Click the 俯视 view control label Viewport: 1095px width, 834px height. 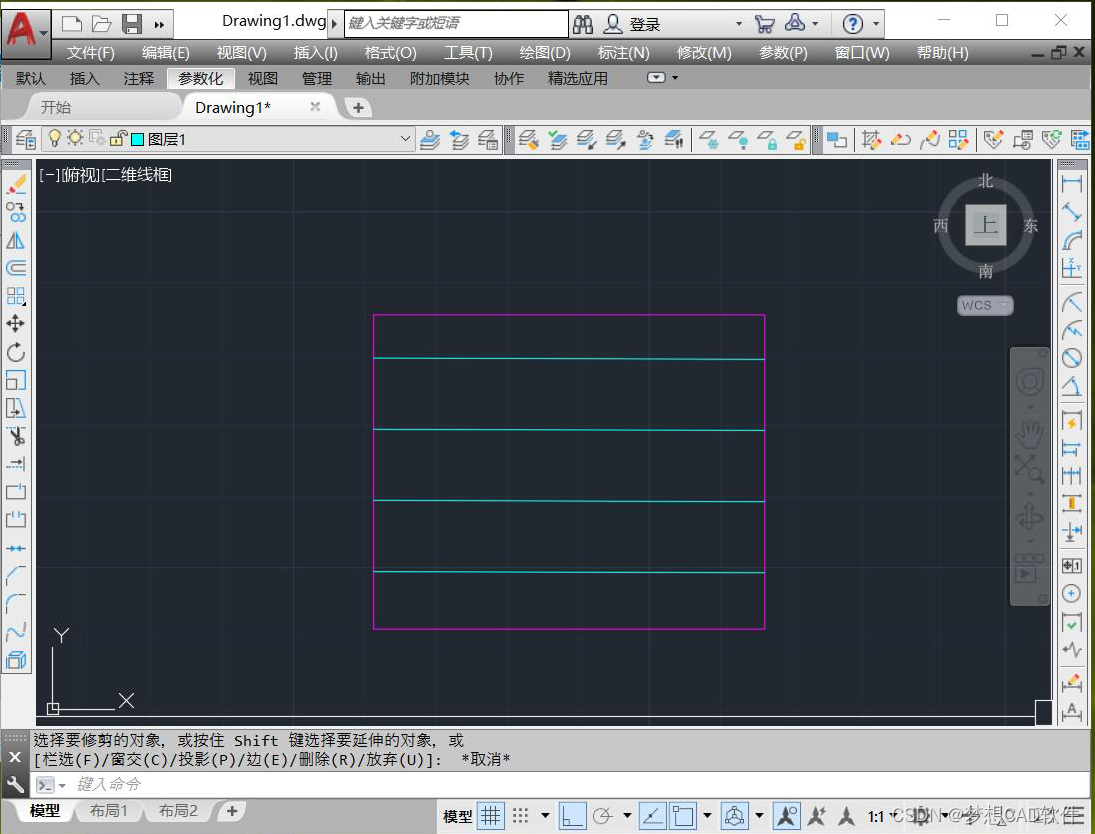tap(81, 175)
